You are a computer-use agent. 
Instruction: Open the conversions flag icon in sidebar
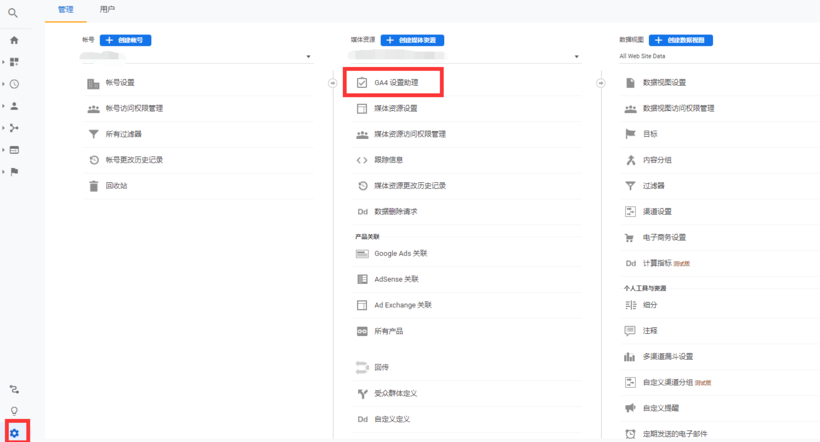[14, 172]
